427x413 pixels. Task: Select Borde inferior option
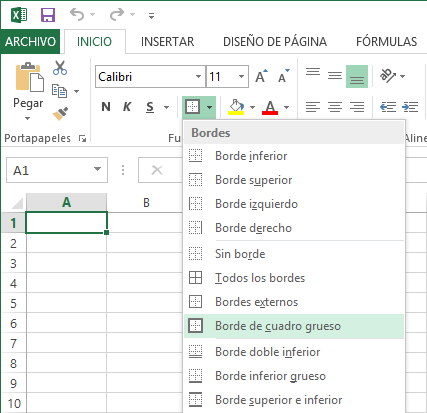(x=294, y=156)
